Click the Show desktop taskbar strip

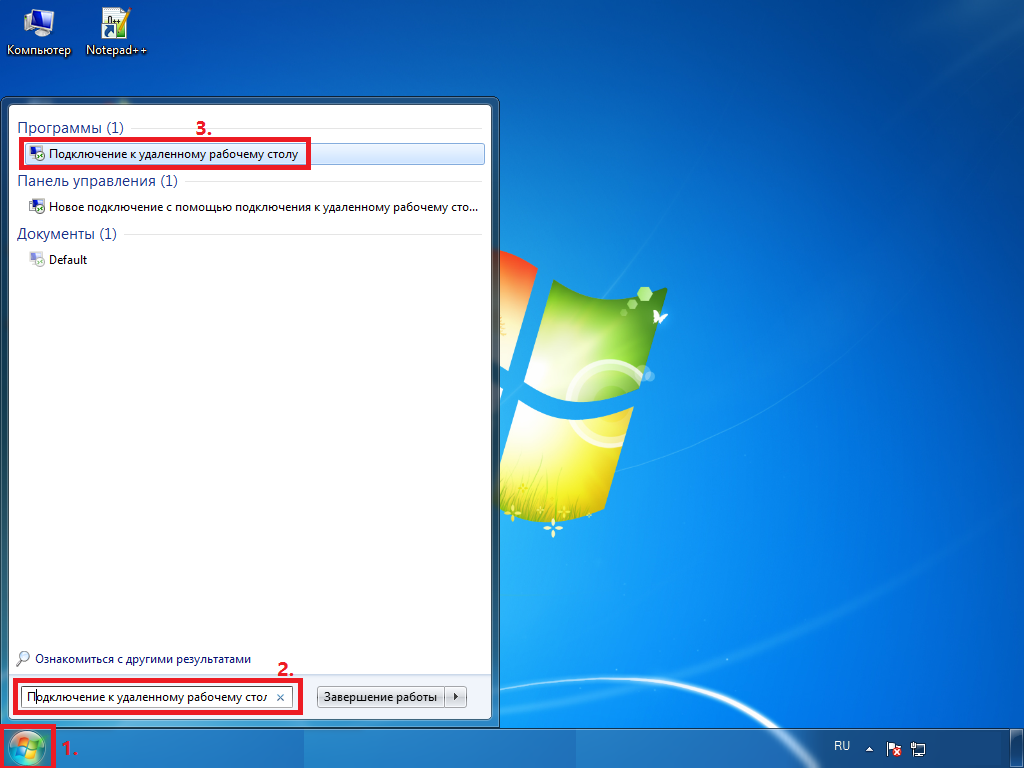pos(1016,748)
